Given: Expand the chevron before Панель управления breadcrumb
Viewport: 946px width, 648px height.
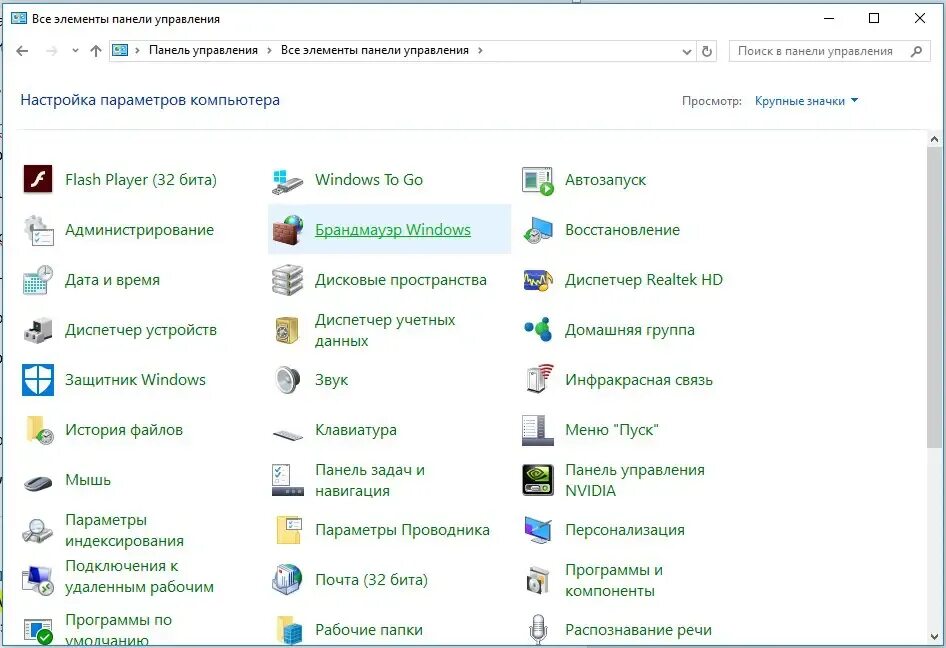Looking at the screenshot, I should click(x=138, y=51).
